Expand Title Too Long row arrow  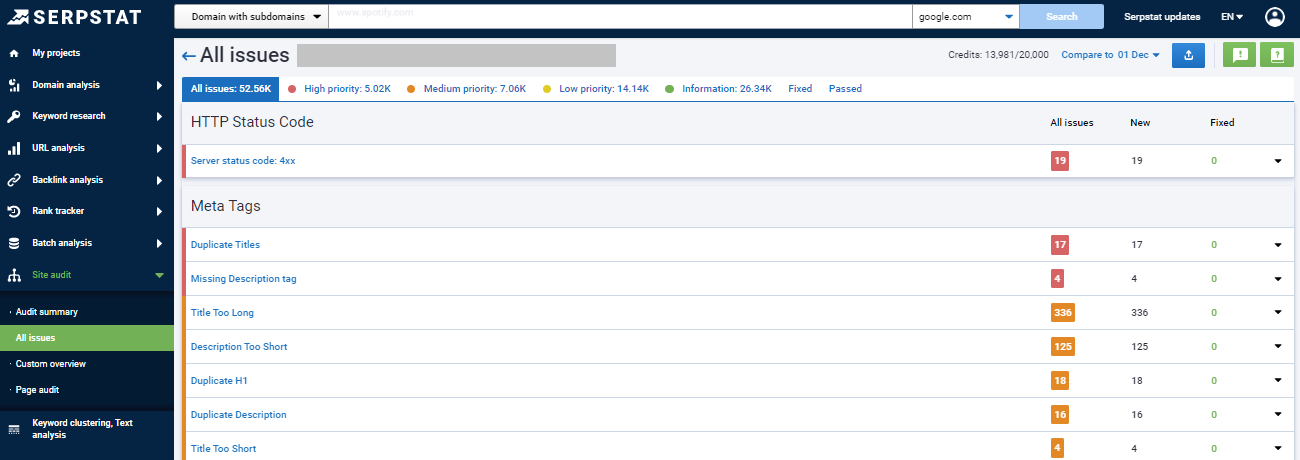[x=1277, y=313]
